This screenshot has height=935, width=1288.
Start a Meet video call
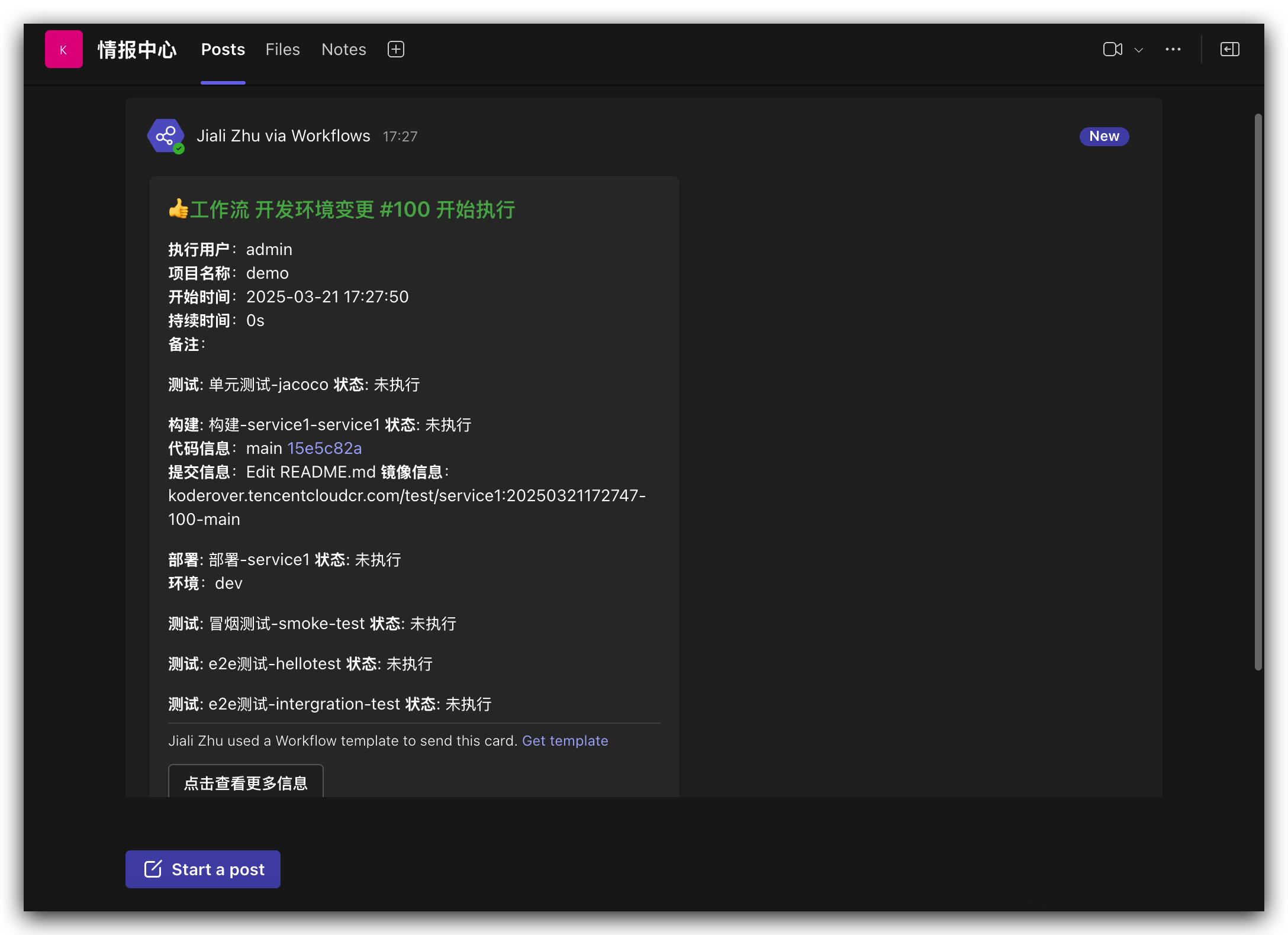pyautogui.click(x=1113, y=49)
